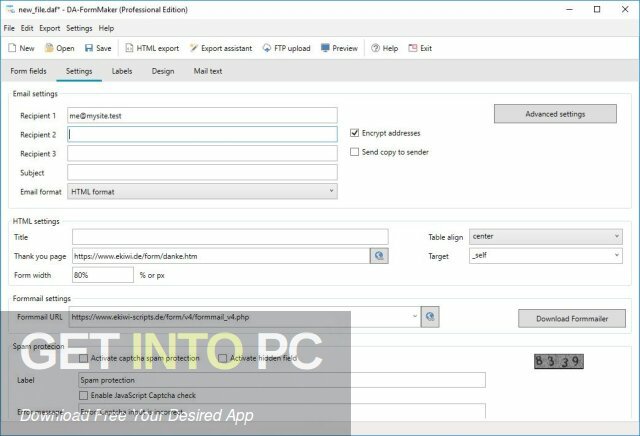Click the Subject input field

tap(202, 172)
